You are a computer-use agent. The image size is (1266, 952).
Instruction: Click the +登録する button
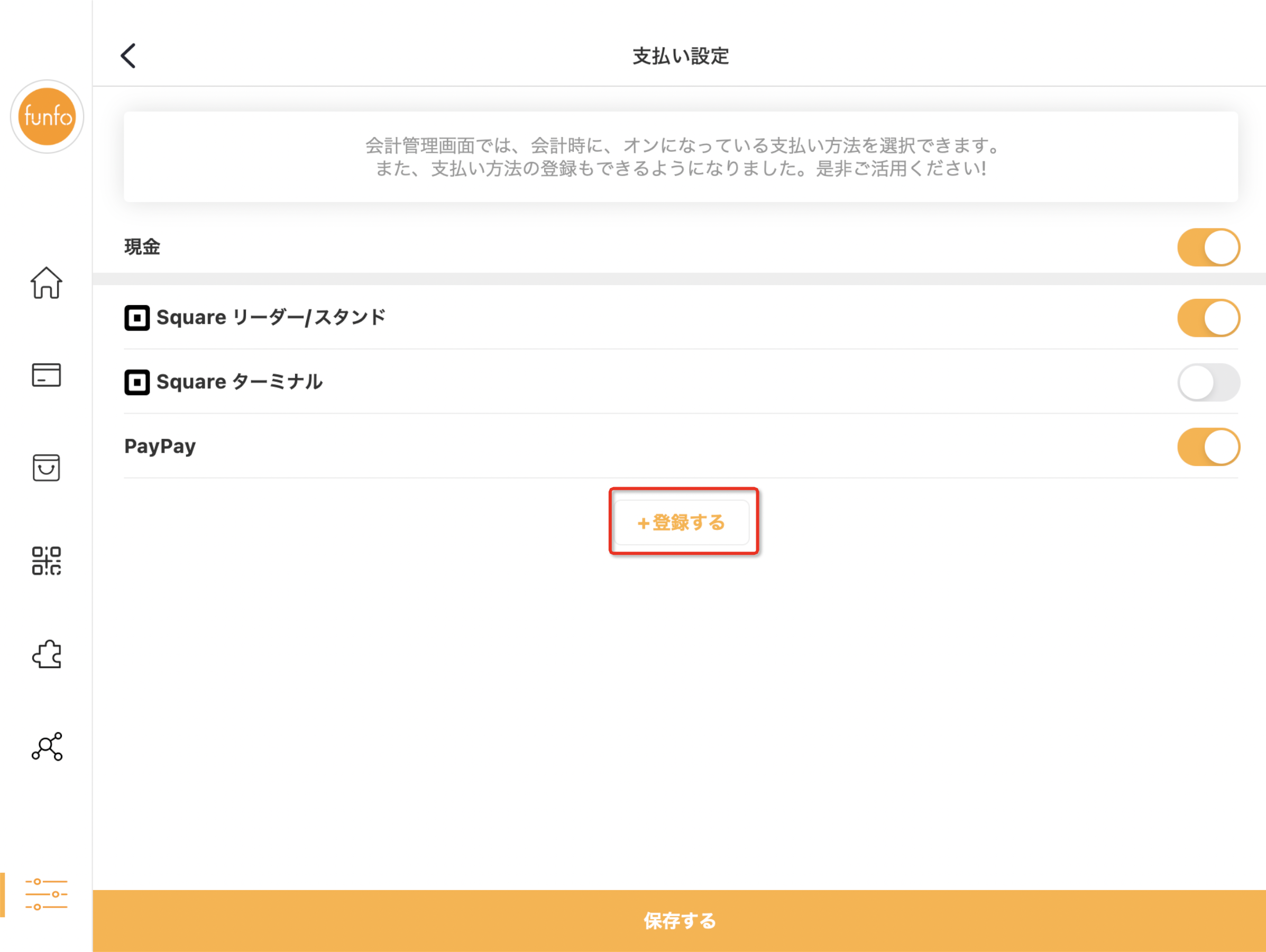point(682,523)
